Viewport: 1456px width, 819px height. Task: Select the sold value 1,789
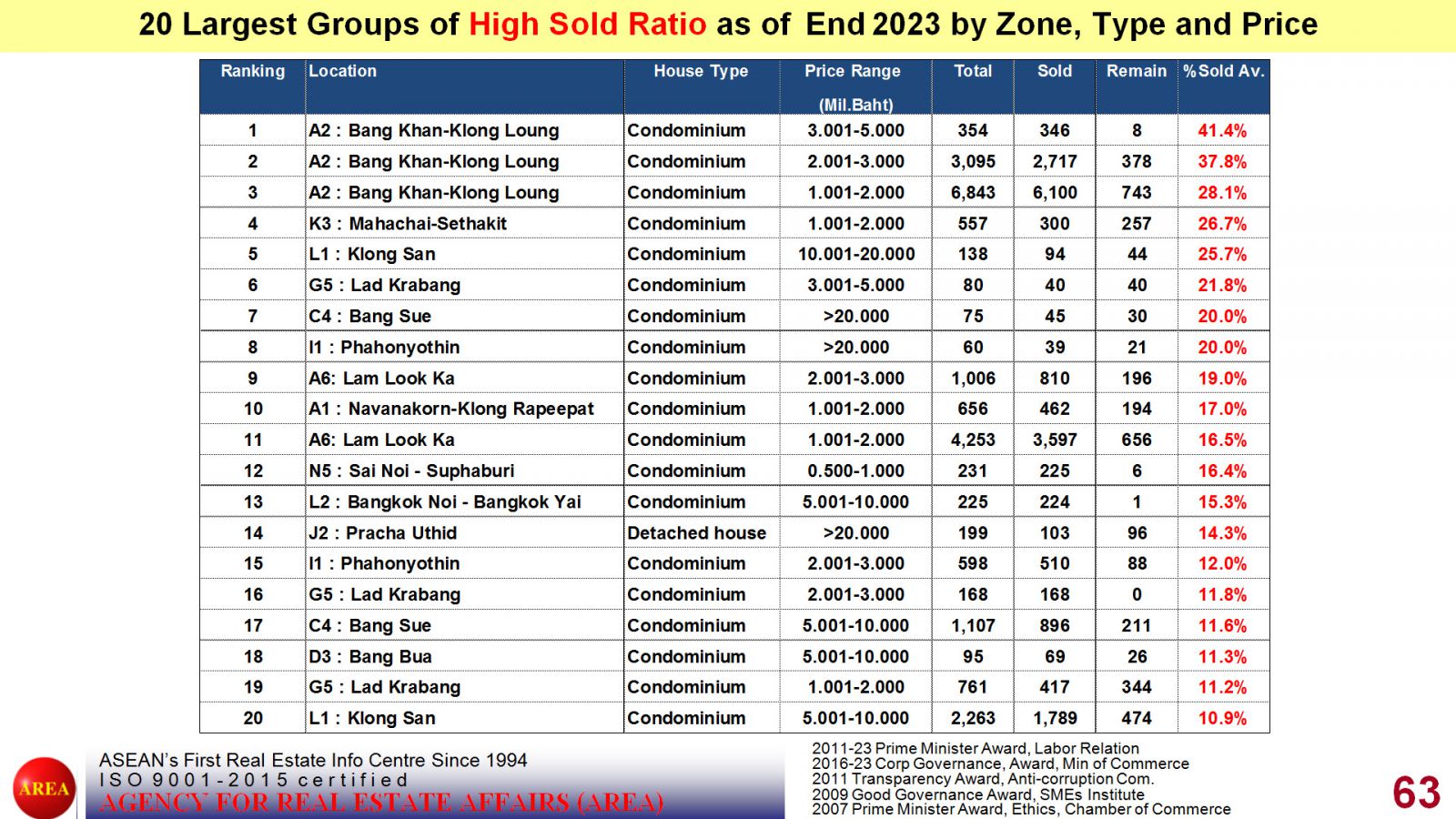tap(1055, 718)
